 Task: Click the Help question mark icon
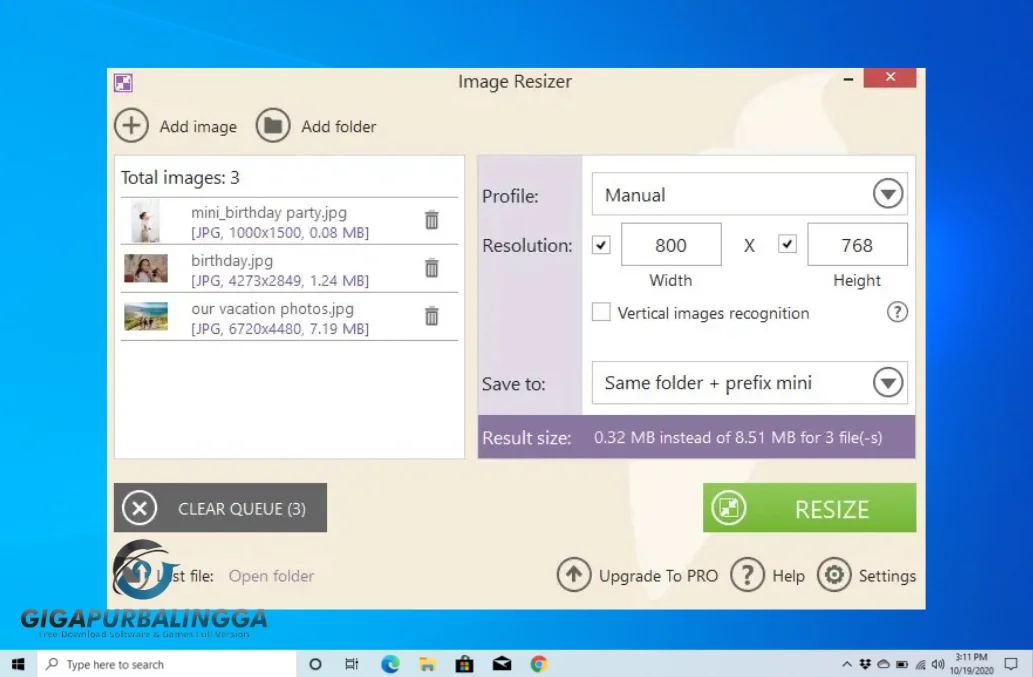[747, 575]
